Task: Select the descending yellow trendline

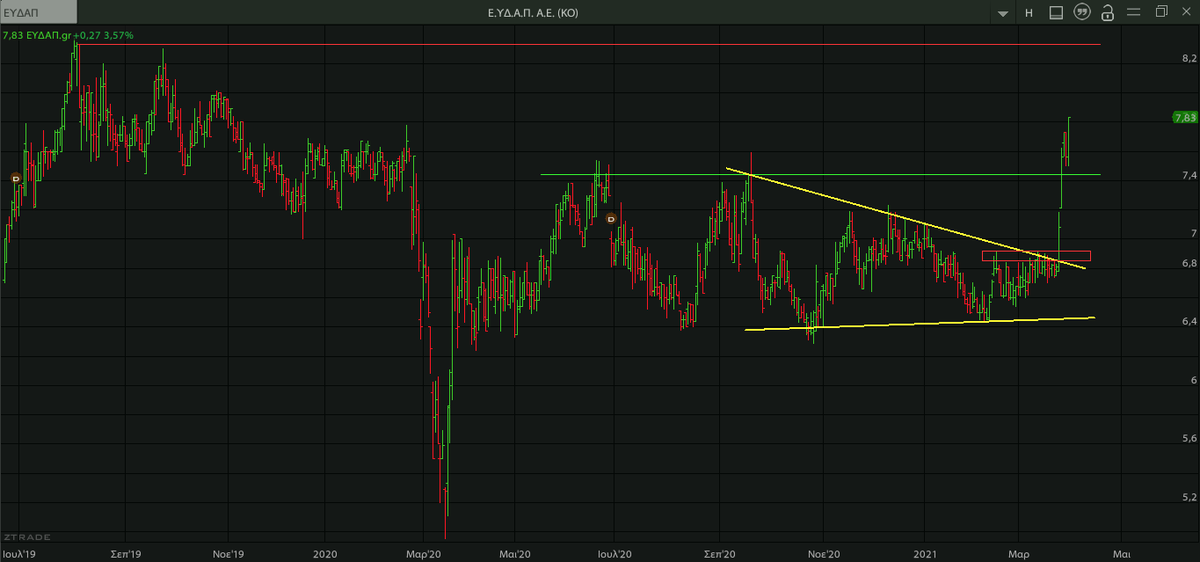Action: 905,218
